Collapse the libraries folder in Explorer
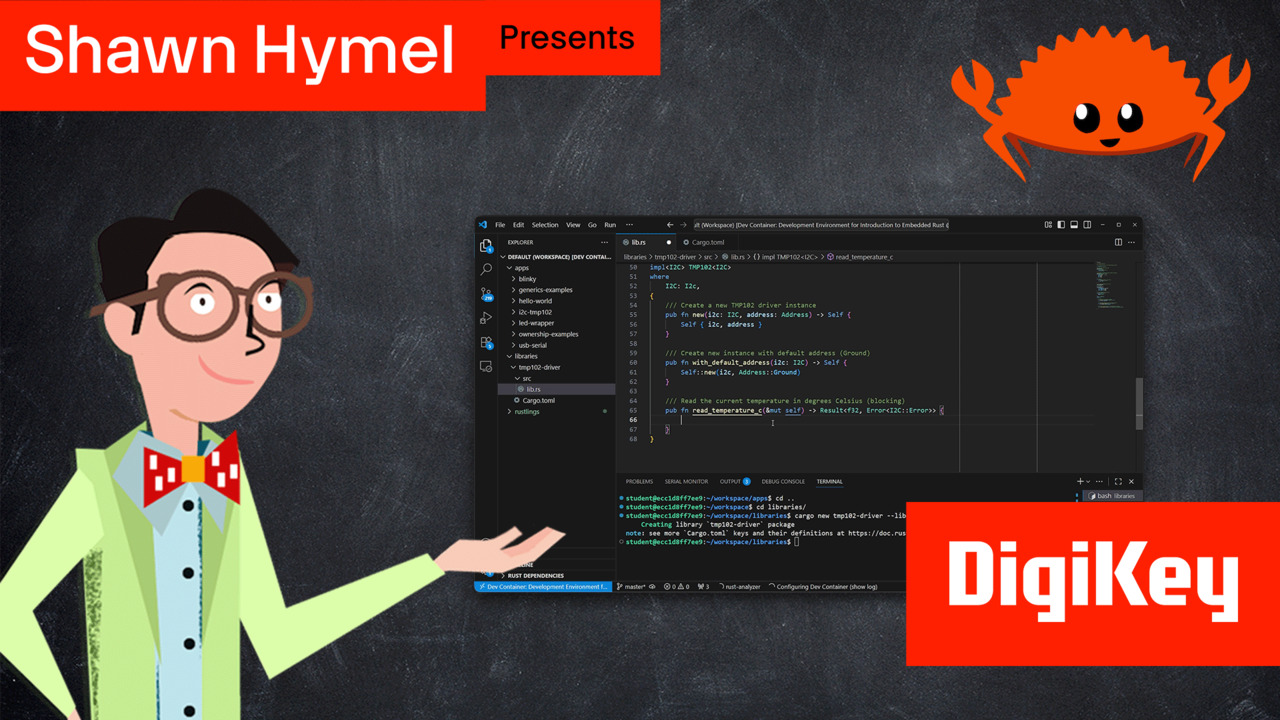 click(x=526, y=356)
